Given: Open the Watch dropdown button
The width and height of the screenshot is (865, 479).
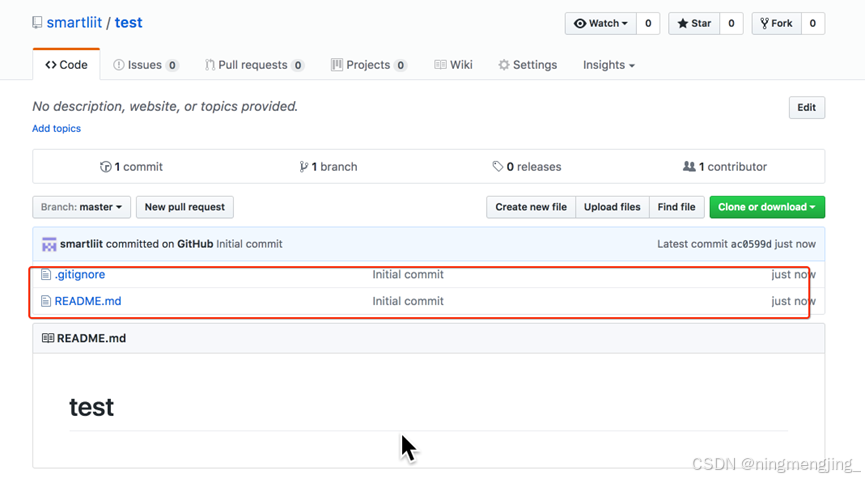Looking at the screenshot, I should pyautogui.click(x=601, y=23).
